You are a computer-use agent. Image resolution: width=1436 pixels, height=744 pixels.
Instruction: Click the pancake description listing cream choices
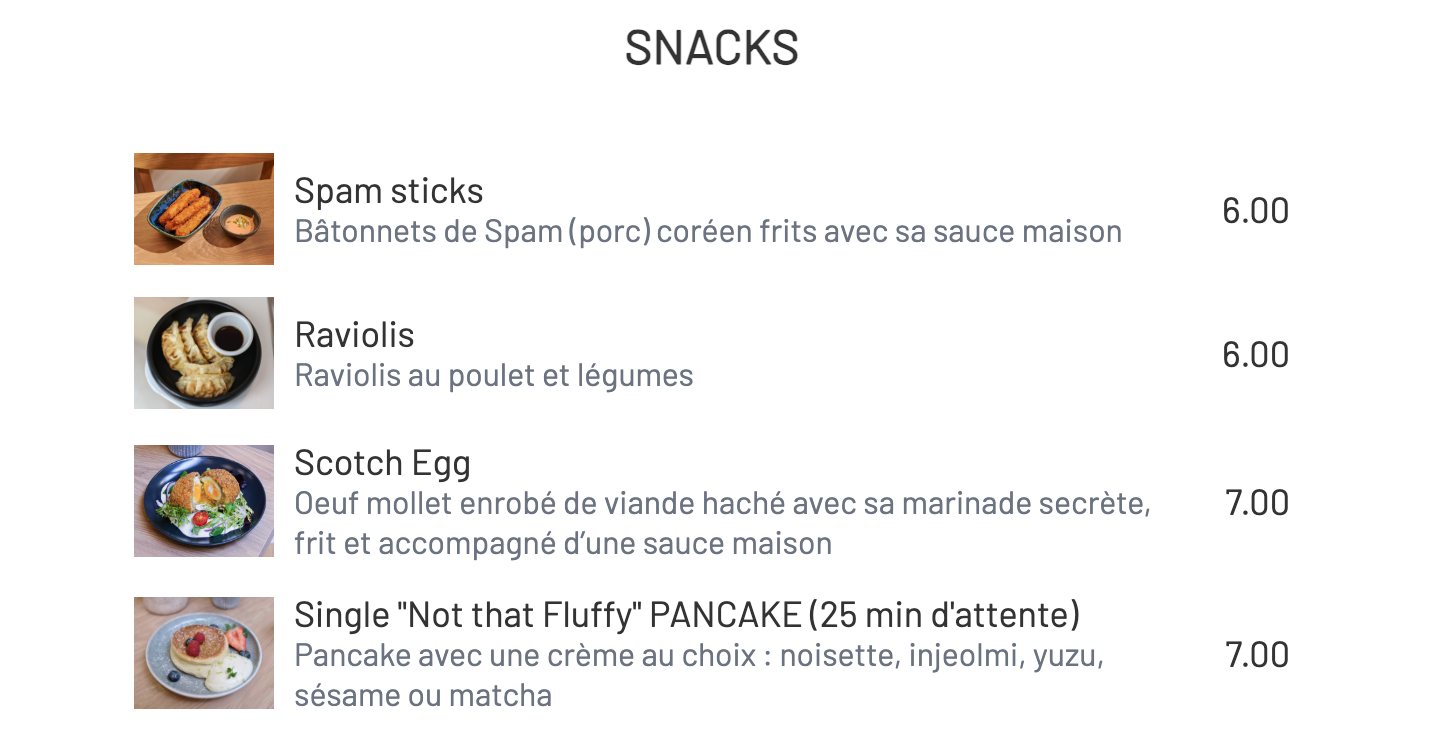pyautogui.click(x=699, y=675)
